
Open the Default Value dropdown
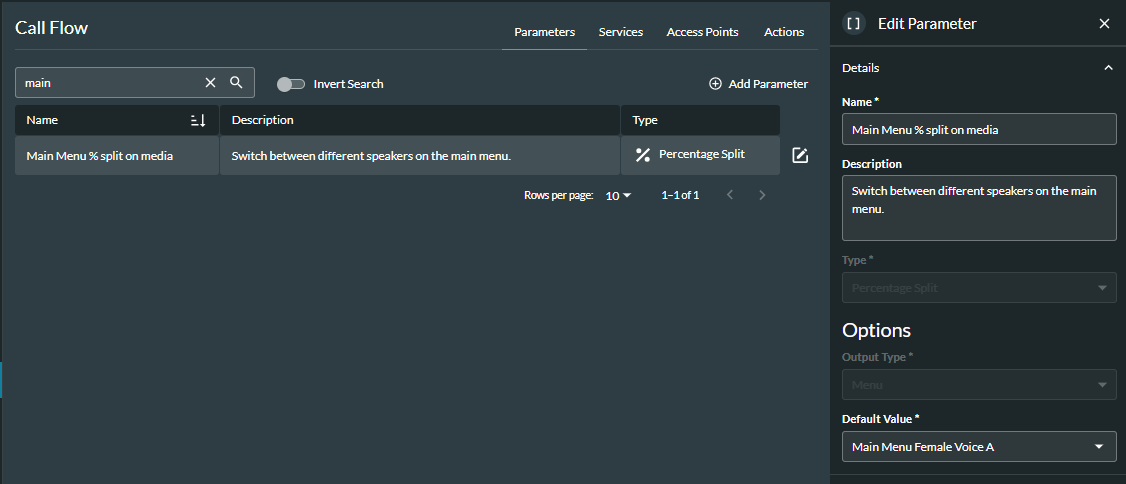pos(979,447)
